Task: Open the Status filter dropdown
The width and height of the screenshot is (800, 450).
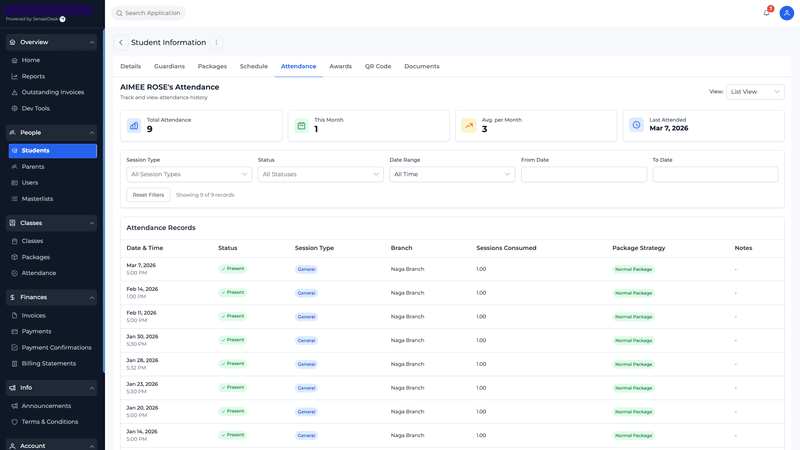Action: (320, 174)
